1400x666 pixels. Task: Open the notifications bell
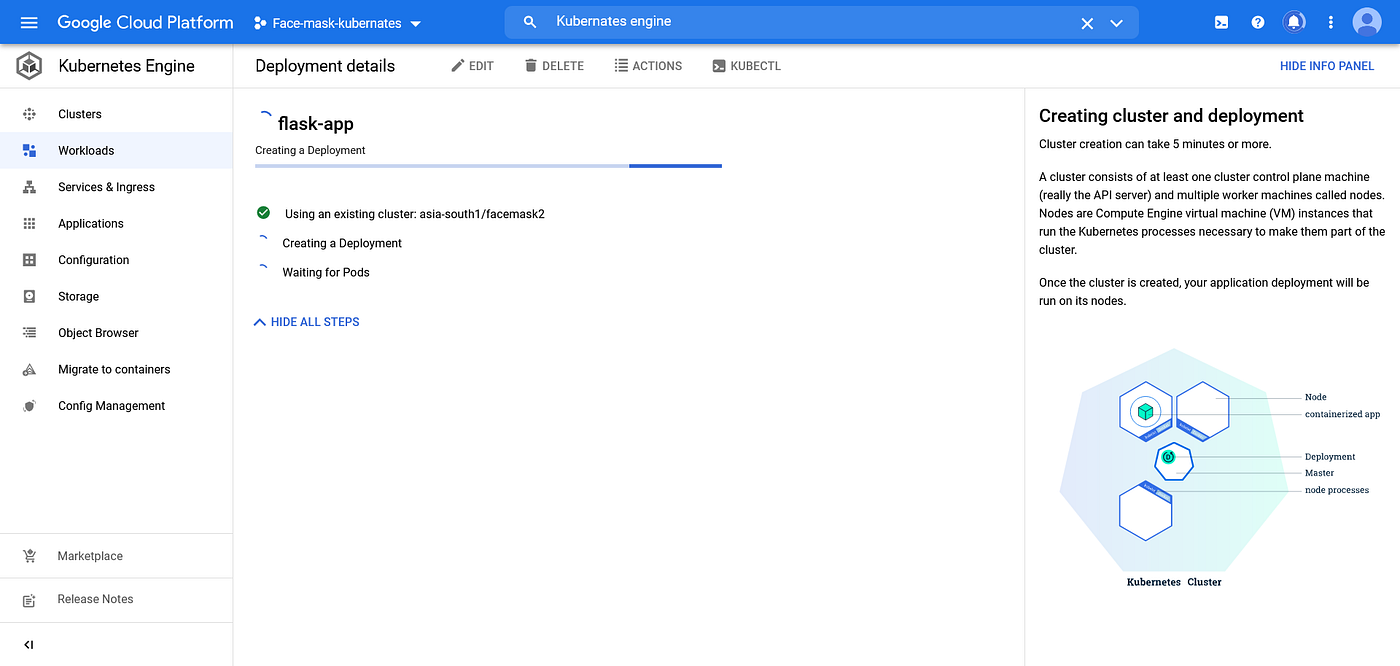pyautogui.click(x=1294, y=22)
